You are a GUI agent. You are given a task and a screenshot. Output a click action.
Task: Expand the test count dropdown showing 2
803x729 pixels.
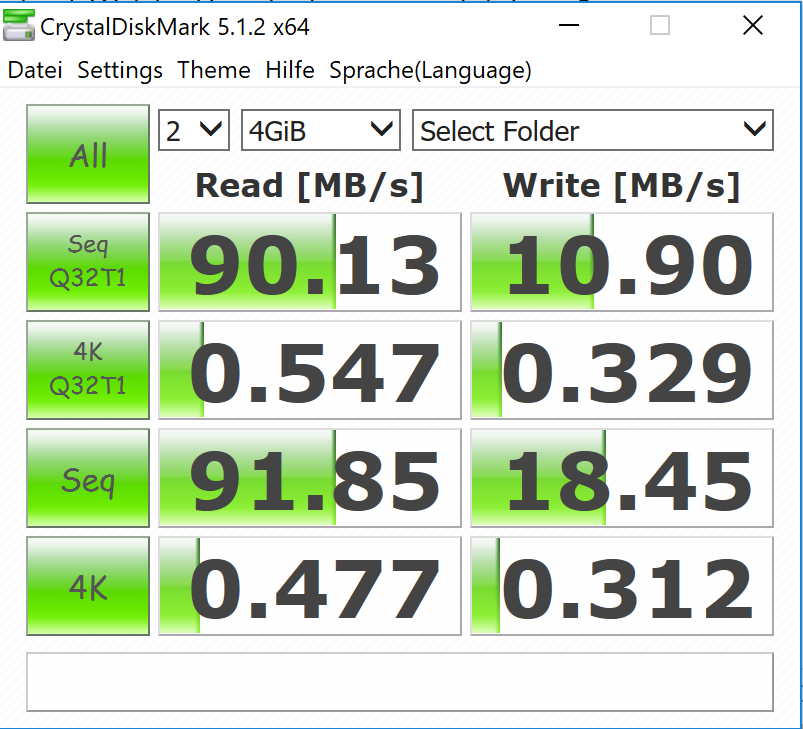pos(194,130)
